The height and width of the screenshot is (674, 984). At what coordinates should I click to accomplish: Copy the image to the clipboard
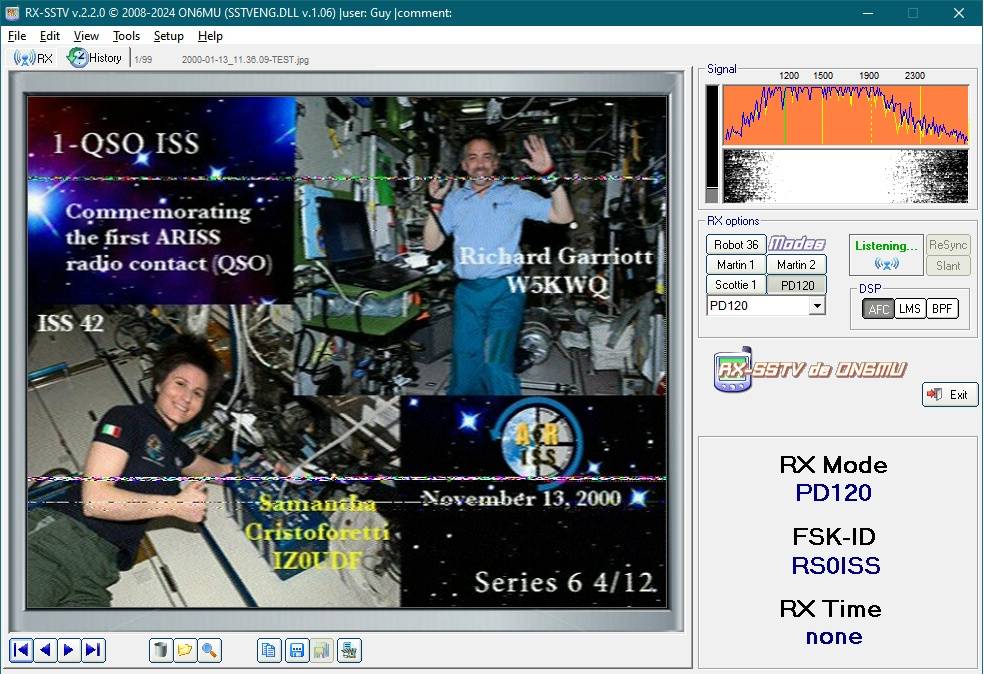269,650
